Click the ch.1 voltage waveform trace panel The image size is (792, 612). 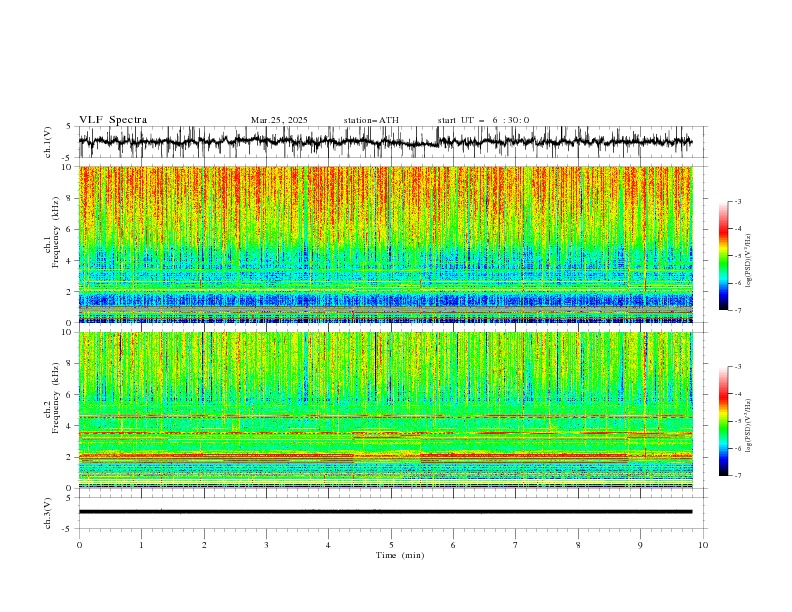pos(392,142)
